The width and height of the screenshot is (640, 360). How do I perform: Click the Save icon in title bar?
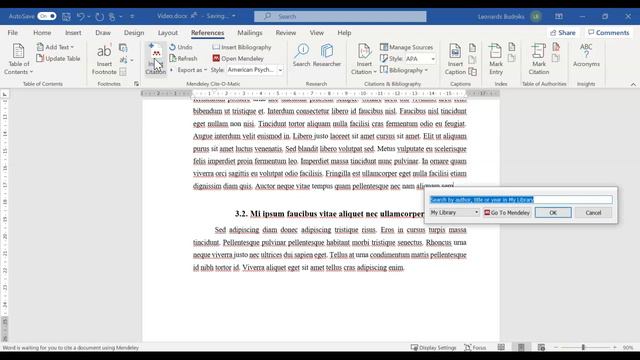tap(66, 16)
